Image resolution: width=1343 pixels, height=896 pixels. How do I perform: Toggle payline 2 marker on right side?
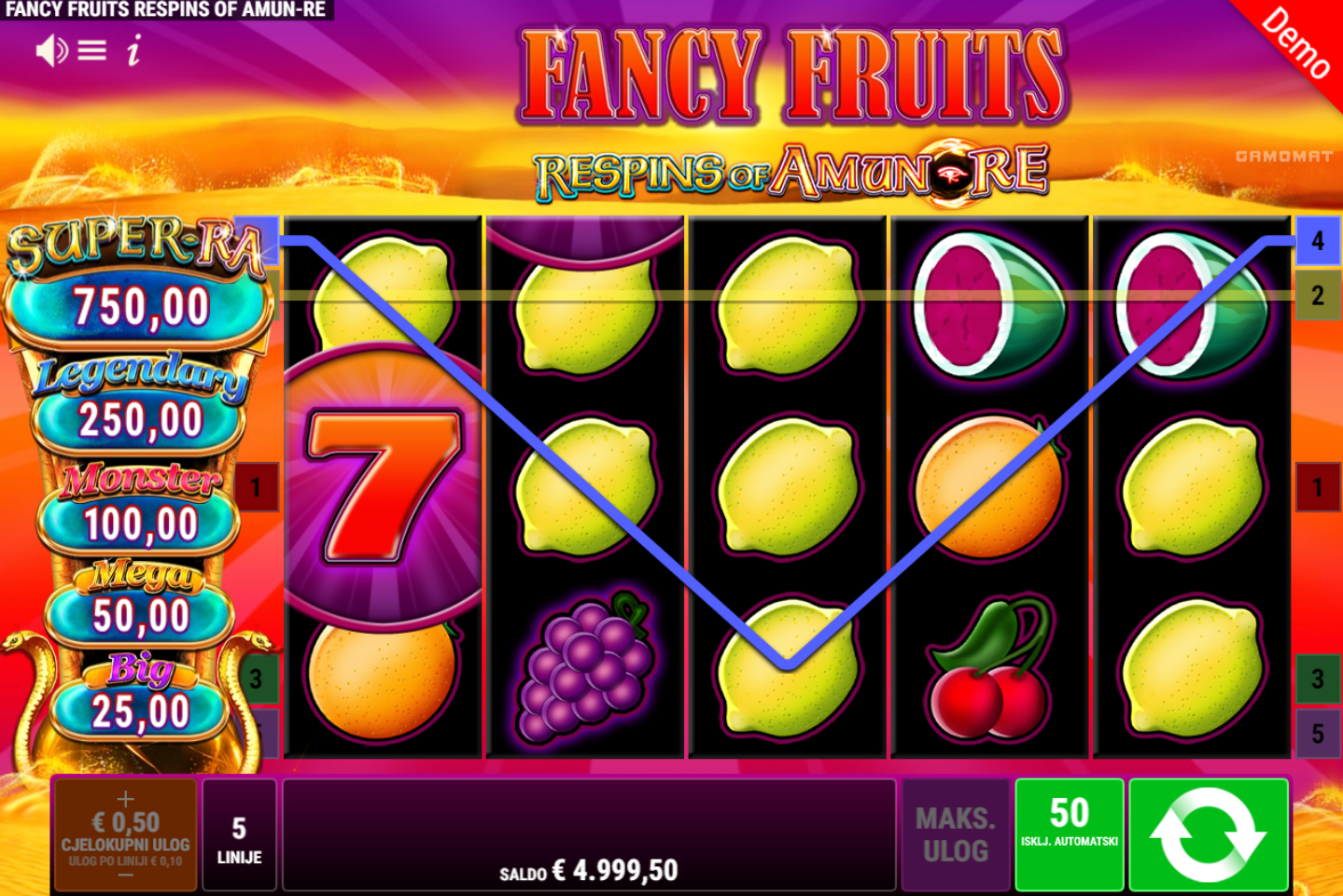point(1317,296)
